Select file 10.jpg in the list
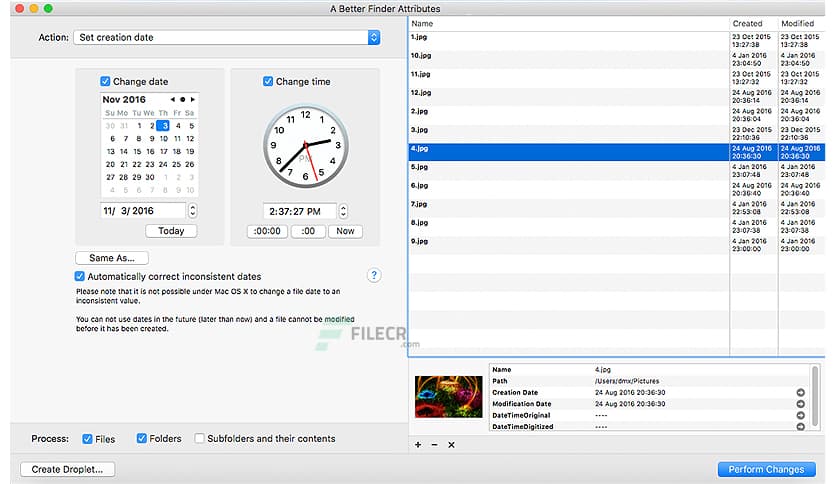The height and width of the screenshot is (484, 836). click(x=617, y=59)
